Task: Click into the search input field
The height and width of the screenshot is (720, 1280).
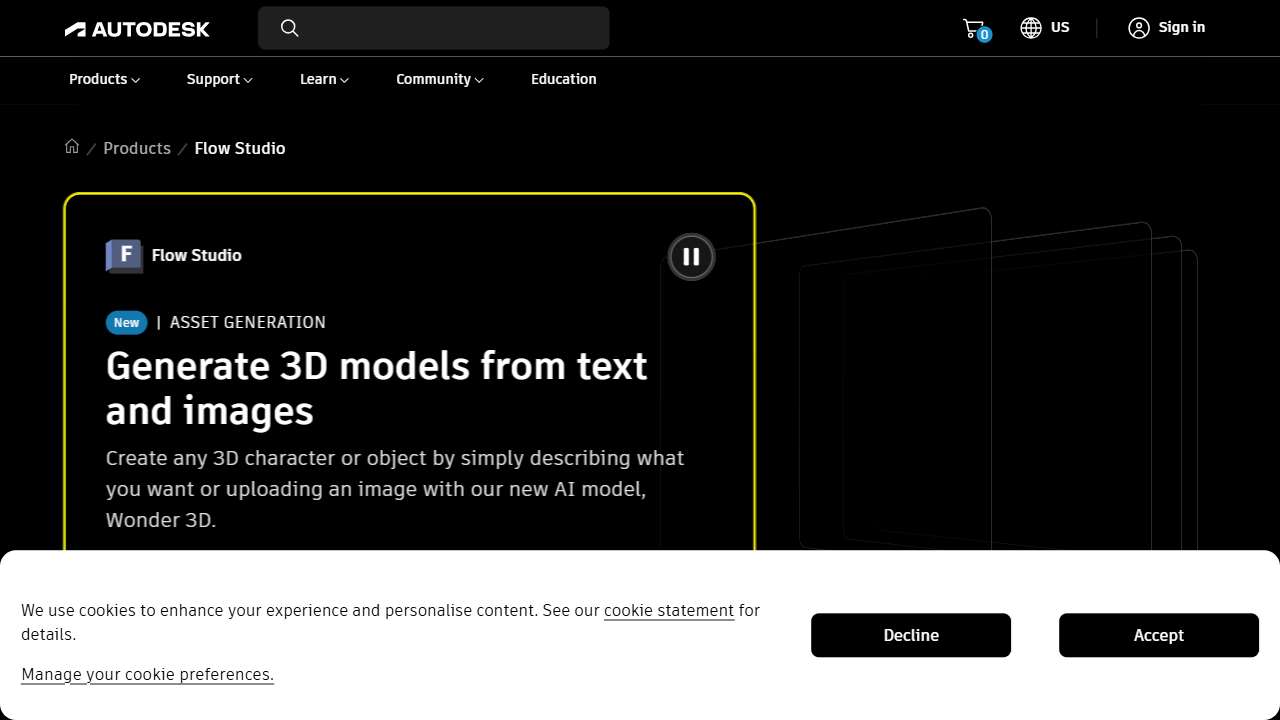Action: [450, 28]
